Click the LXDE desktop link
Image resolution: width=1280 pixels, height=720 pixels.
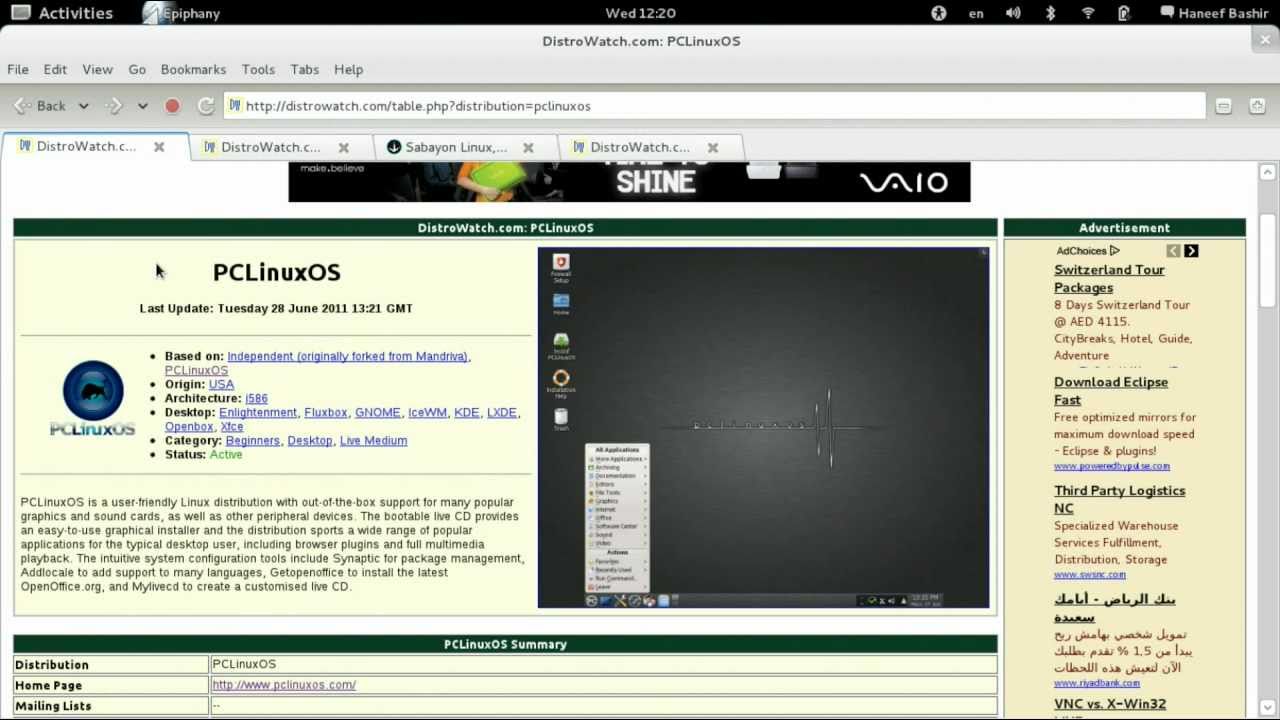click(501, 412)
